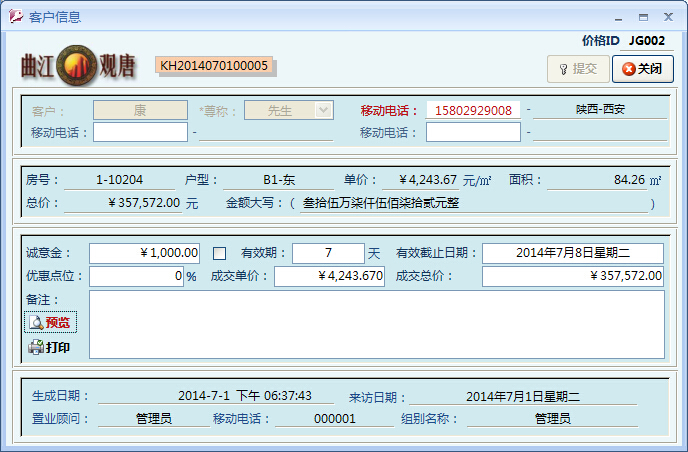Screen dimensions: 688x452
Task: Click the 曲江观唐 logo image
Action: point(78,66)
